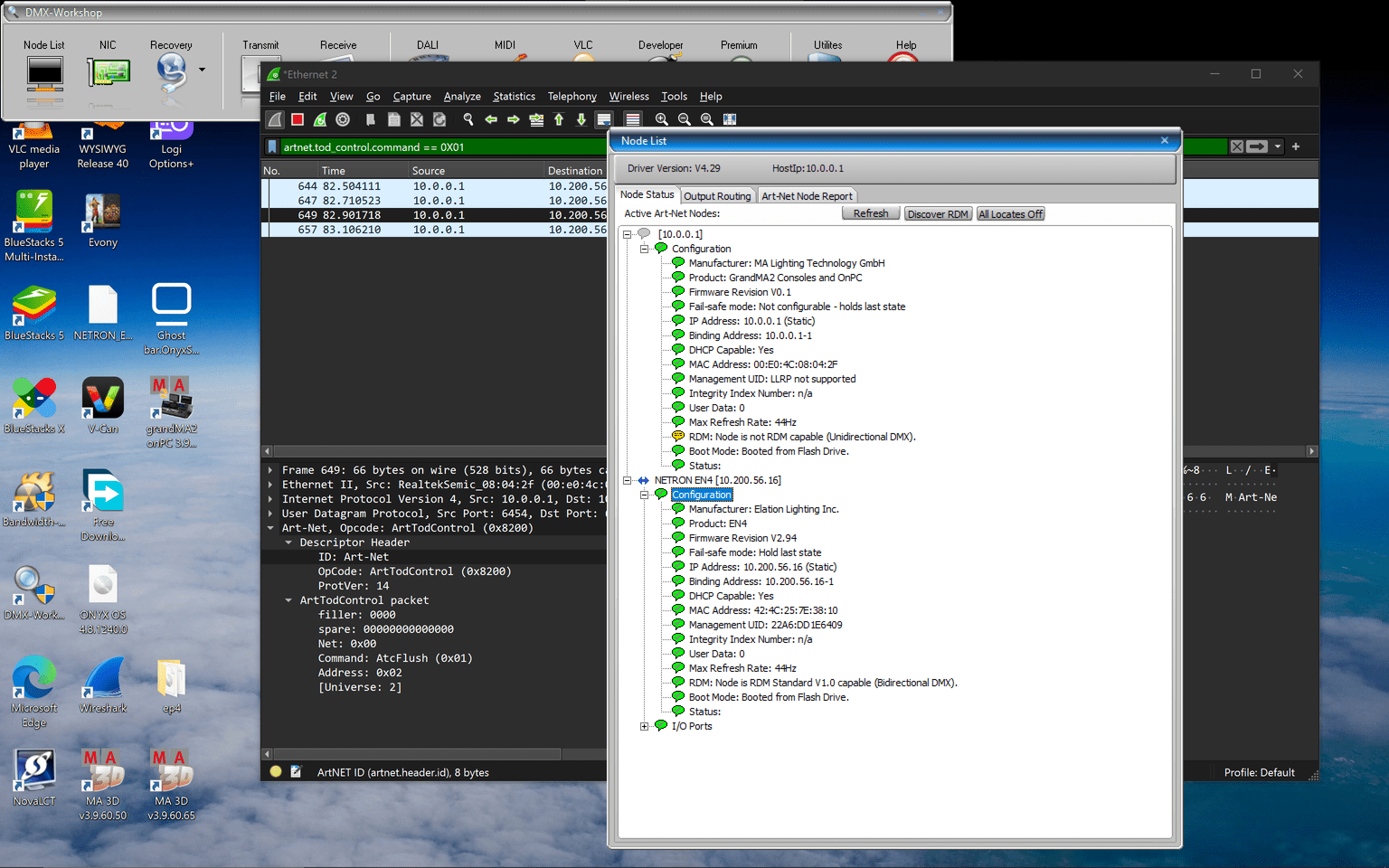Open the Wireshark Capture menu
1389x868 pixels.
click(x=411, y=97)
